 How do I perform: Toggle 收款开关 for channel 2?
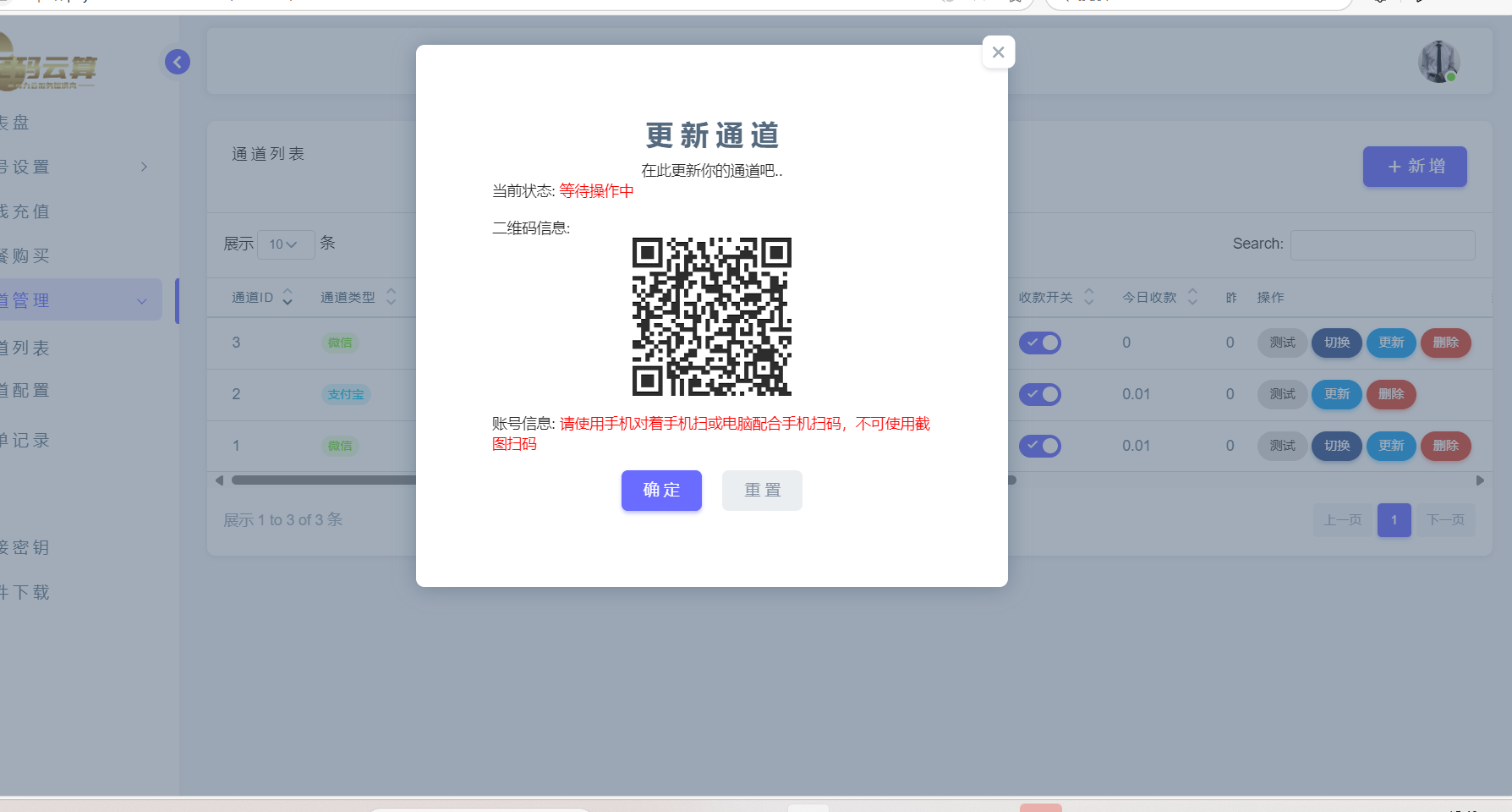[x=1040, y=394]
